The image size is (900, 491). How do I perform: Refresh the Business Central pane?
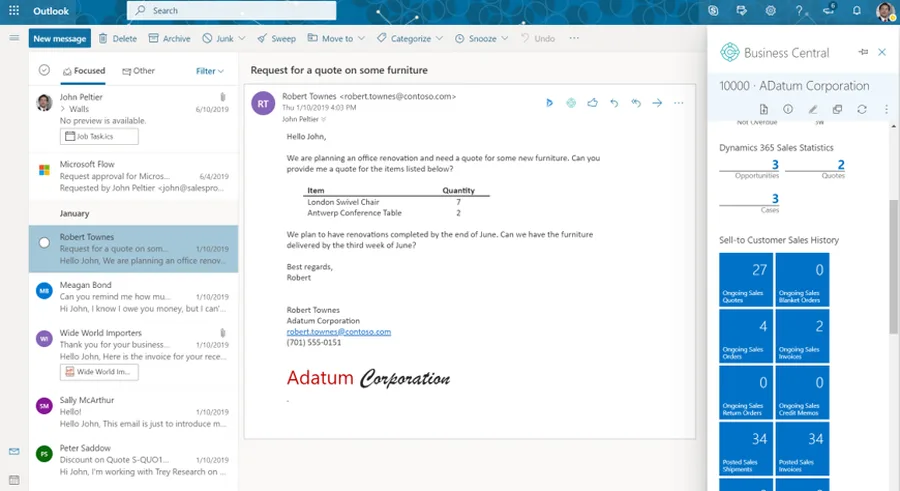[x=862, y=109]
